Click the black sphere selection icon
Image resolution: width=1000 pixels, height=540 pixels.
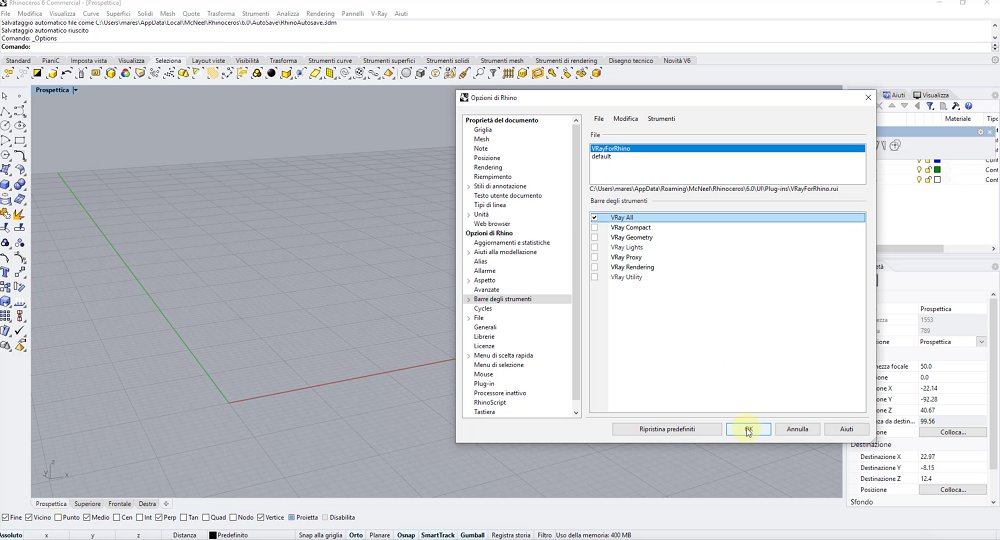pyautogui.click(x=272, y=73)
